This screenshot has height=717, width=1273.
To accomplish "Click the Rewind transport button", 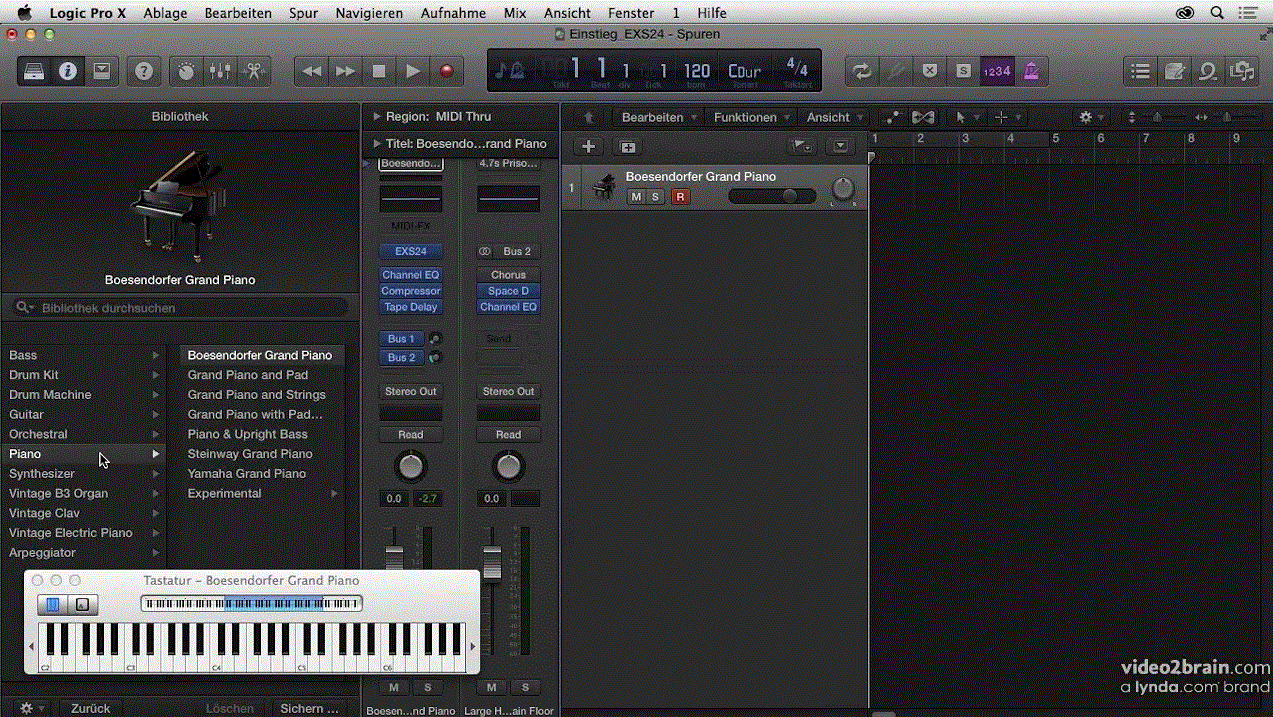I will pos(312,71).
